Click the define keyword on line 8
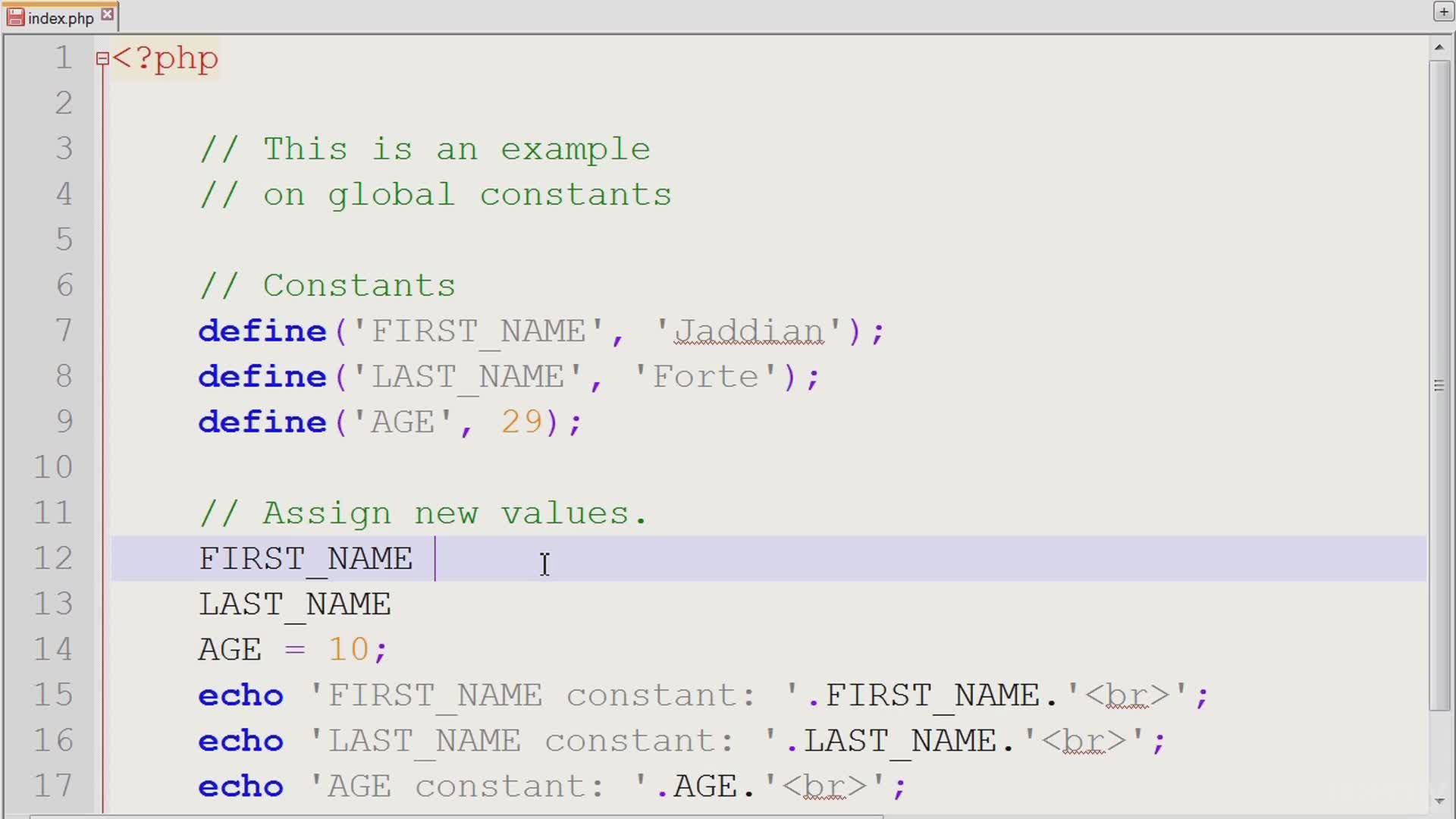 pyautogui.click(x=262, y=377)
